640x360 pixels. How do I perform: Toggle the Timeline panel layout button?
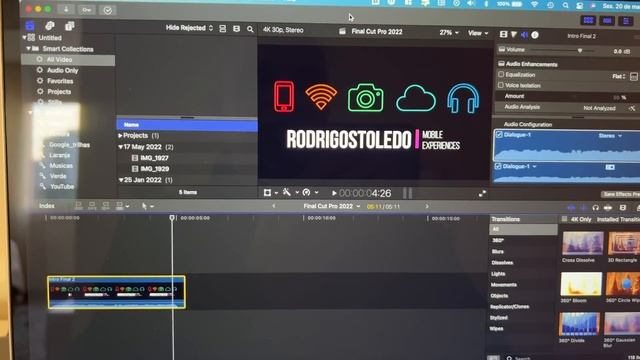(x=607, y=20)
